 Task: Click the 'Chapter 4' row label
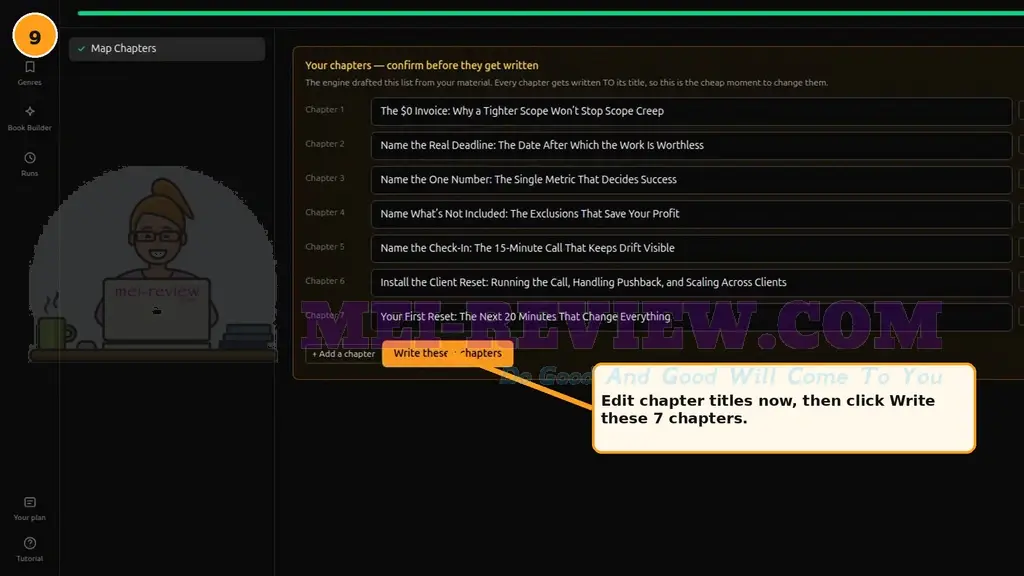point(325,212)
